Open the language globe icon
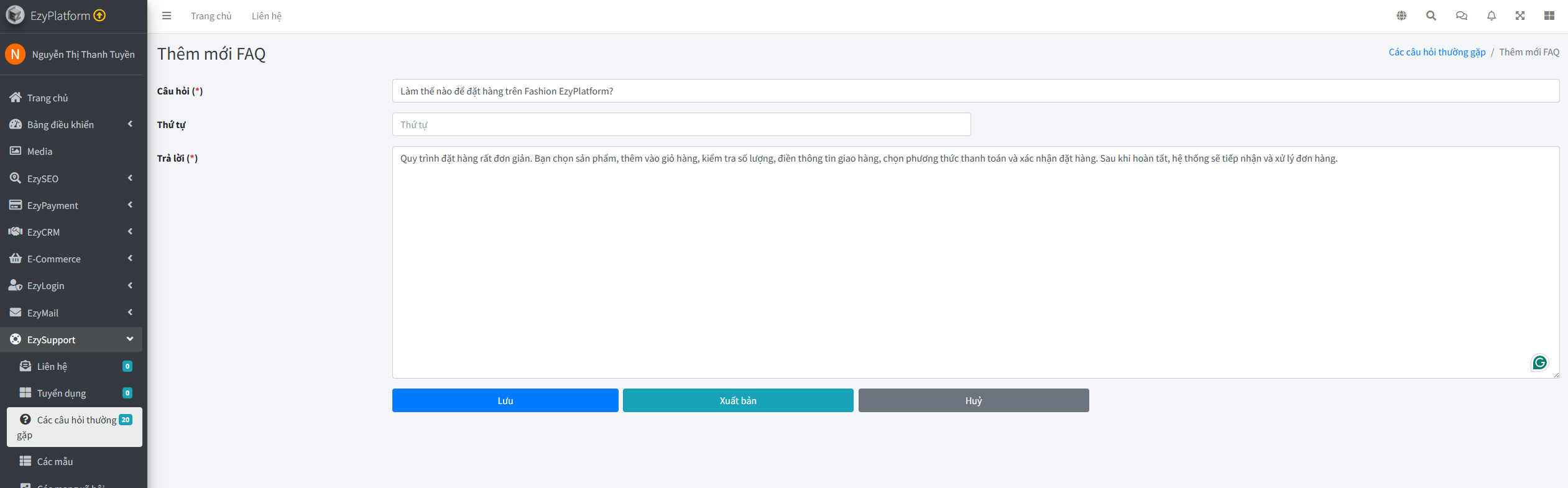1568x488 pixels. (1401, 16)
